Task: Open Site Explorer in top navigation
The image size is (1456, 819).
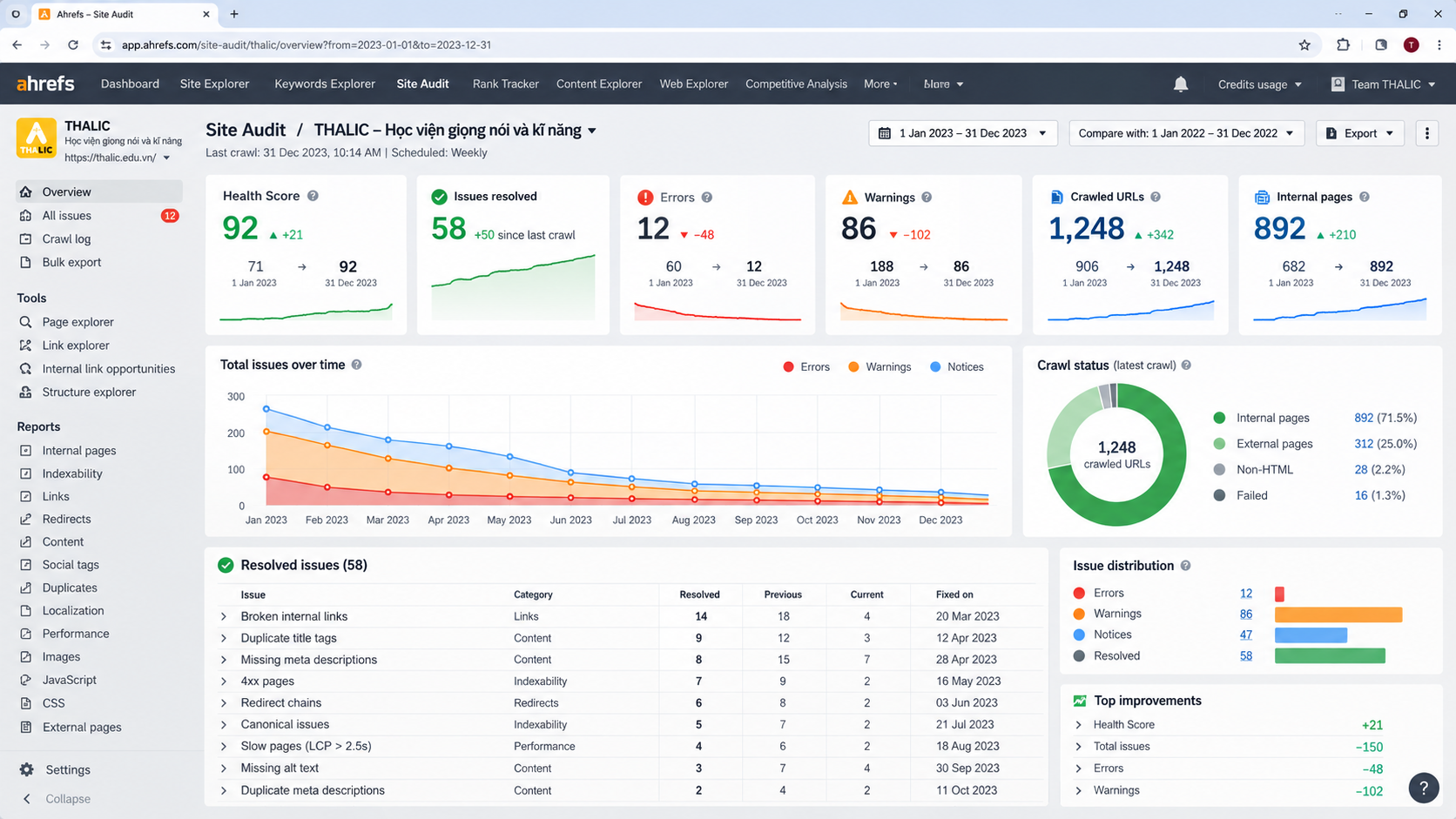Action: (214, 84)
